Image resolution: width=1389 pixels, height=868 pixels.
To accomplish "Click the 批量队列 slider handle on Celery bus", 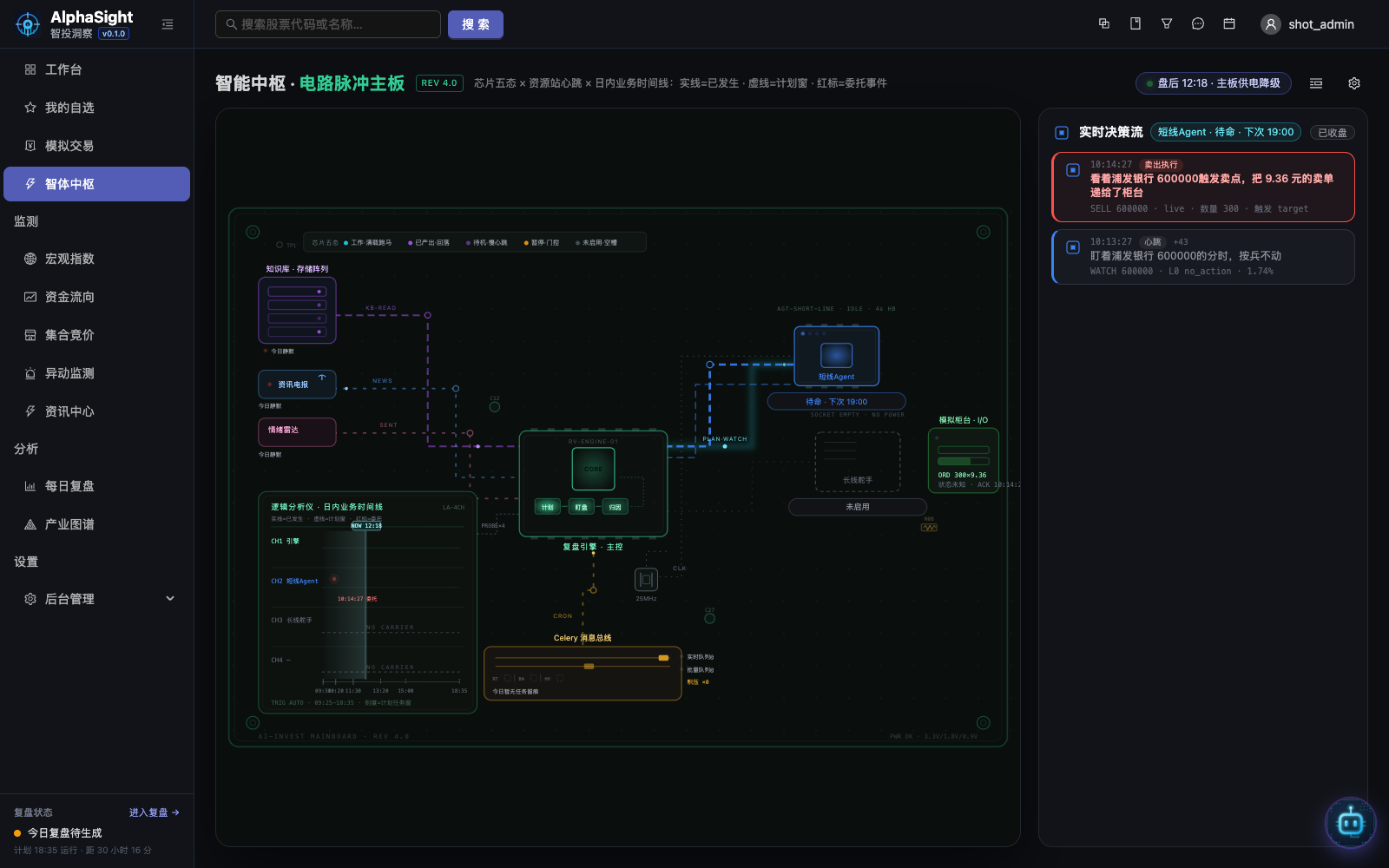I will 589,666.
